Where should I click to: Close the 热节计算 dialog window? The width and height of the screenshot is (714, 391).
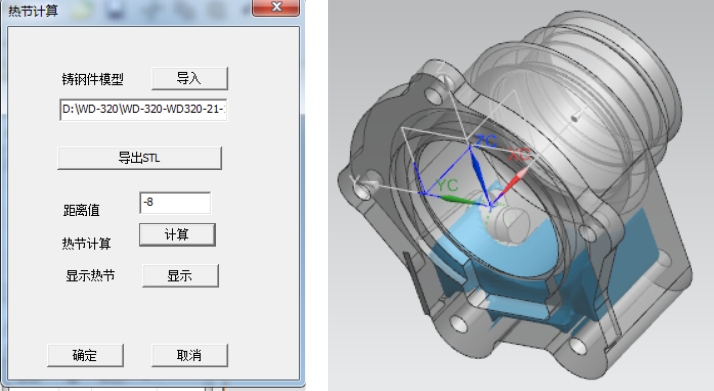[x=276, y=8]
